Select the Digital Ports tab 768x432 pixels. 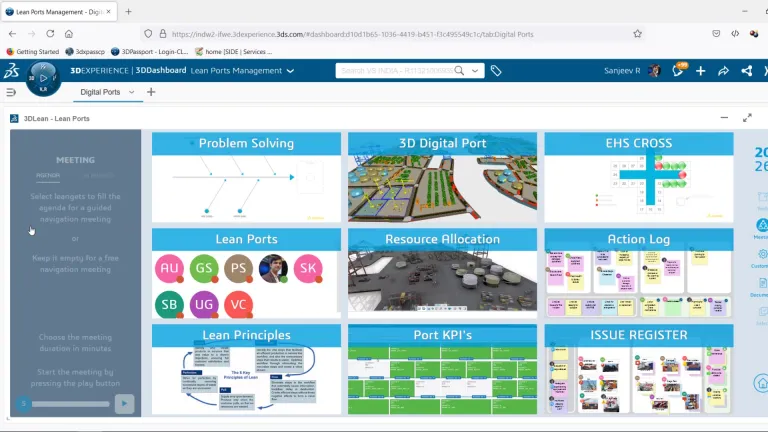(100, 92)
